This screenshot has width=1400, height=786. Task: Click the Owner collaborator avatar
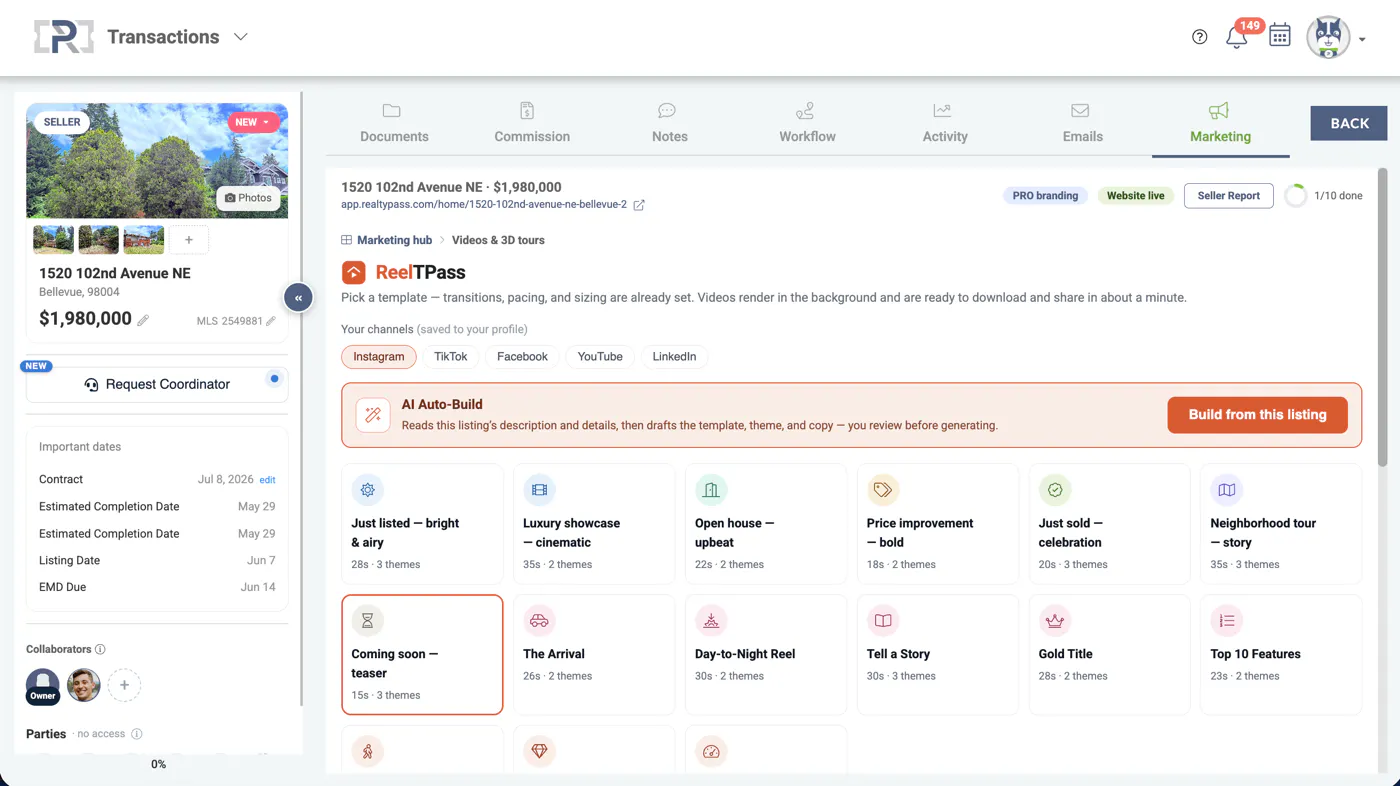point(43,685)
